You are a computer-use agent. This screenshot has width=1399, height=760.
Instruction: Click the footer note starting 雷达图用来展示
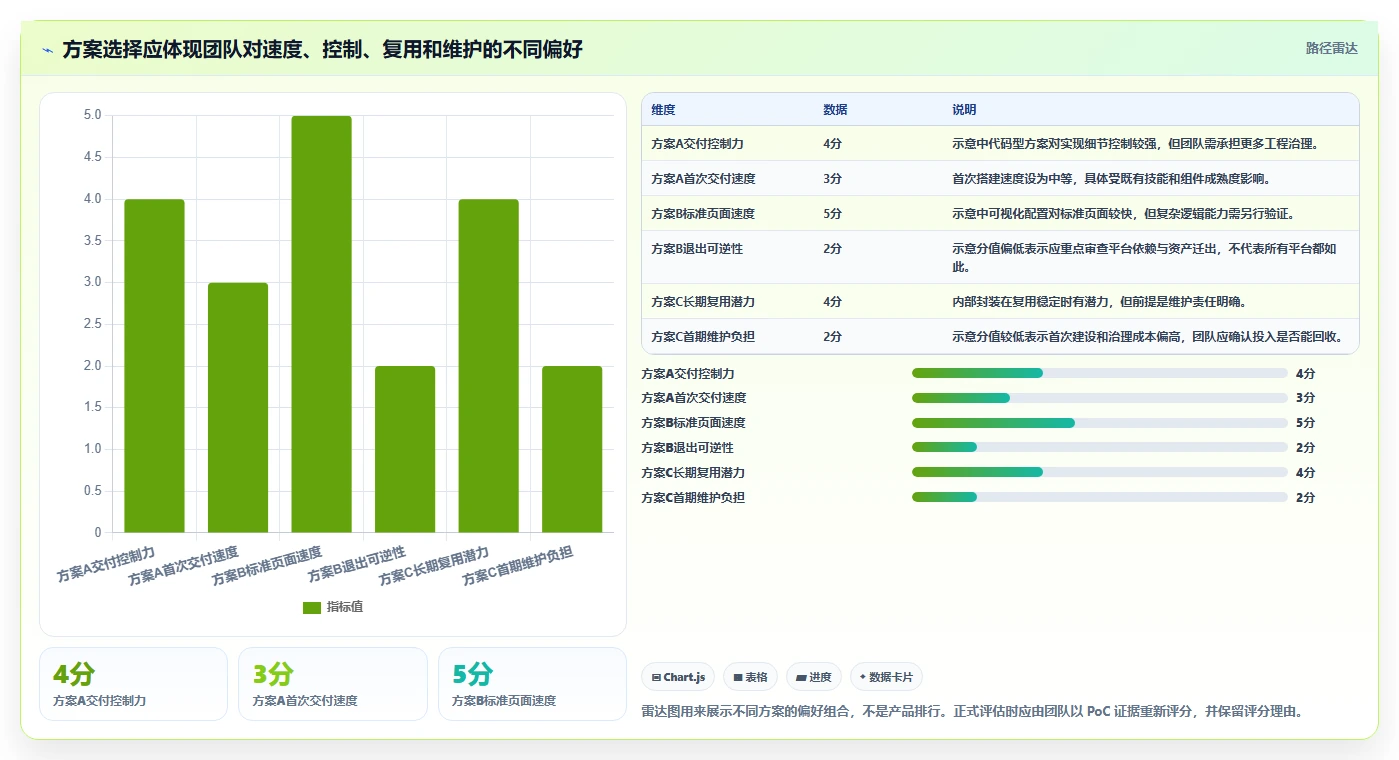pos(972,712)
